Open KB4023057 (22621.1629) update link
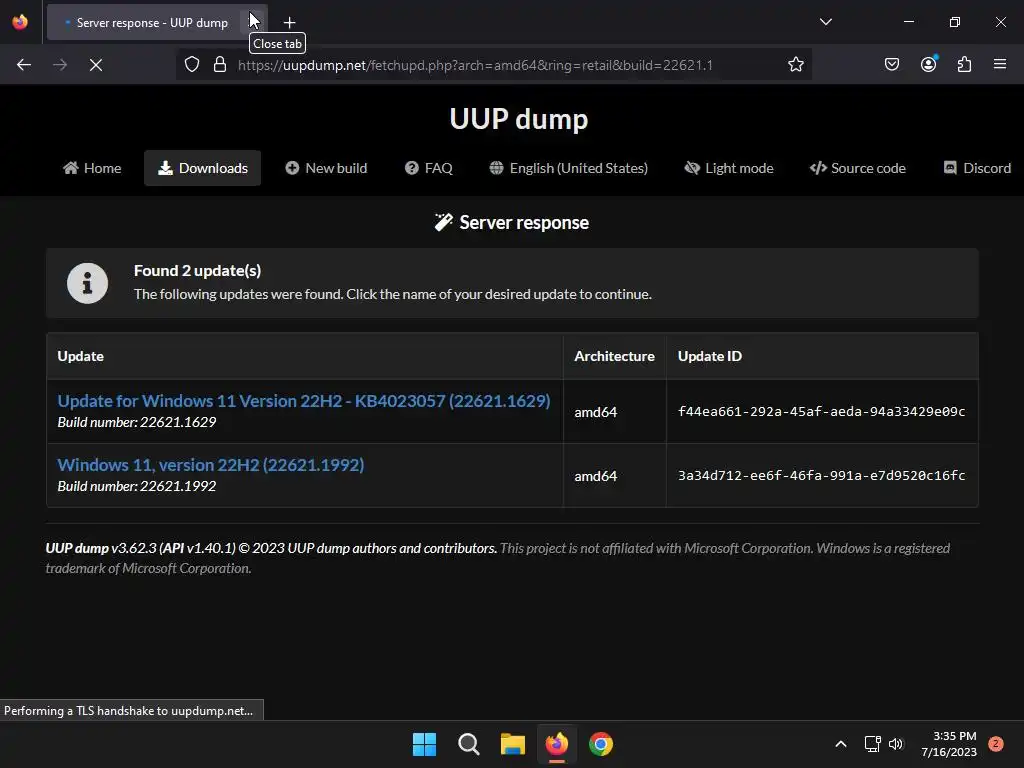1024x768 pixels. pos(304,401)
